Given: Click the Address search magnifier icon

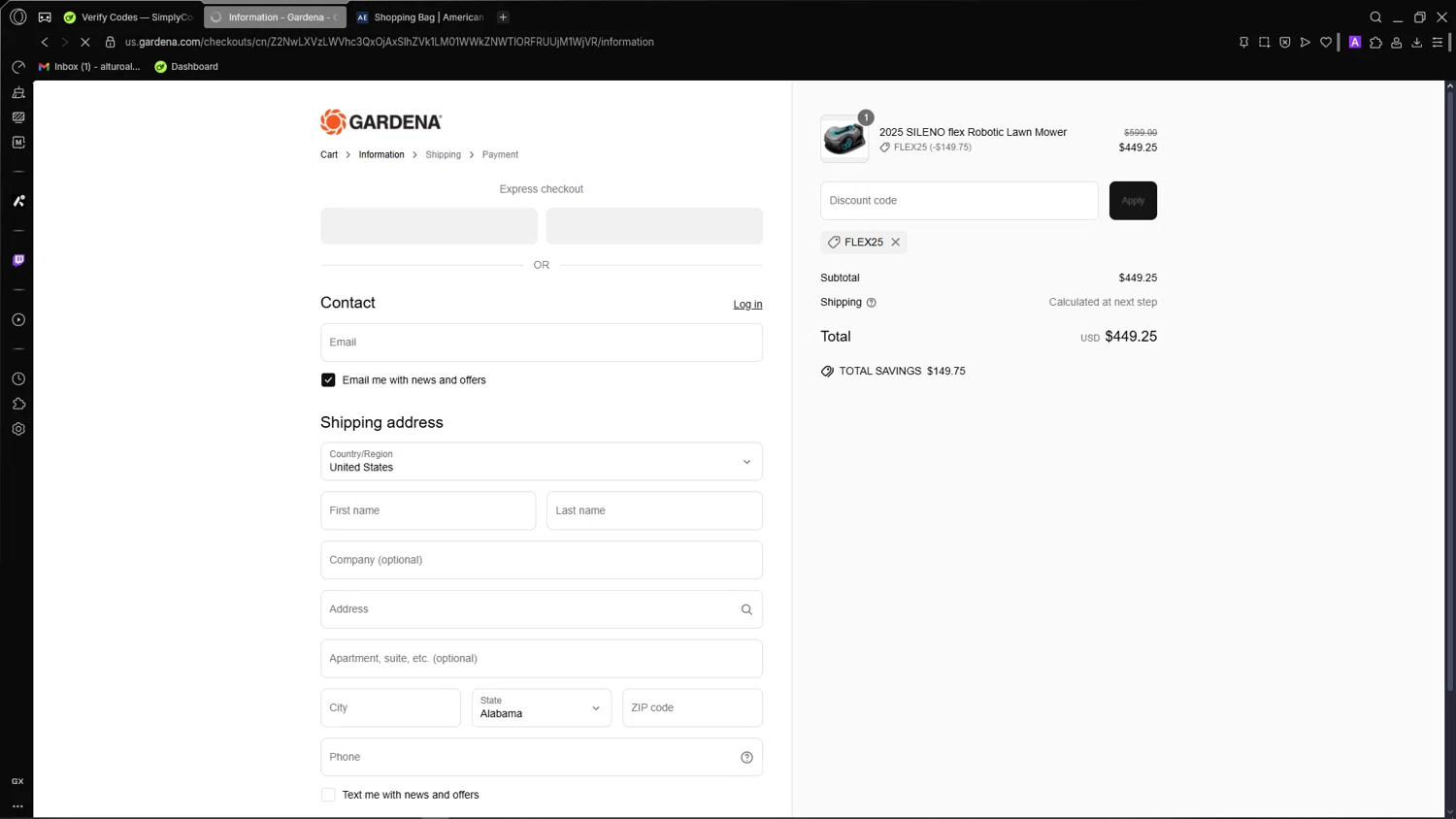Looking at the screenshot, I should [x=746, y=609].
